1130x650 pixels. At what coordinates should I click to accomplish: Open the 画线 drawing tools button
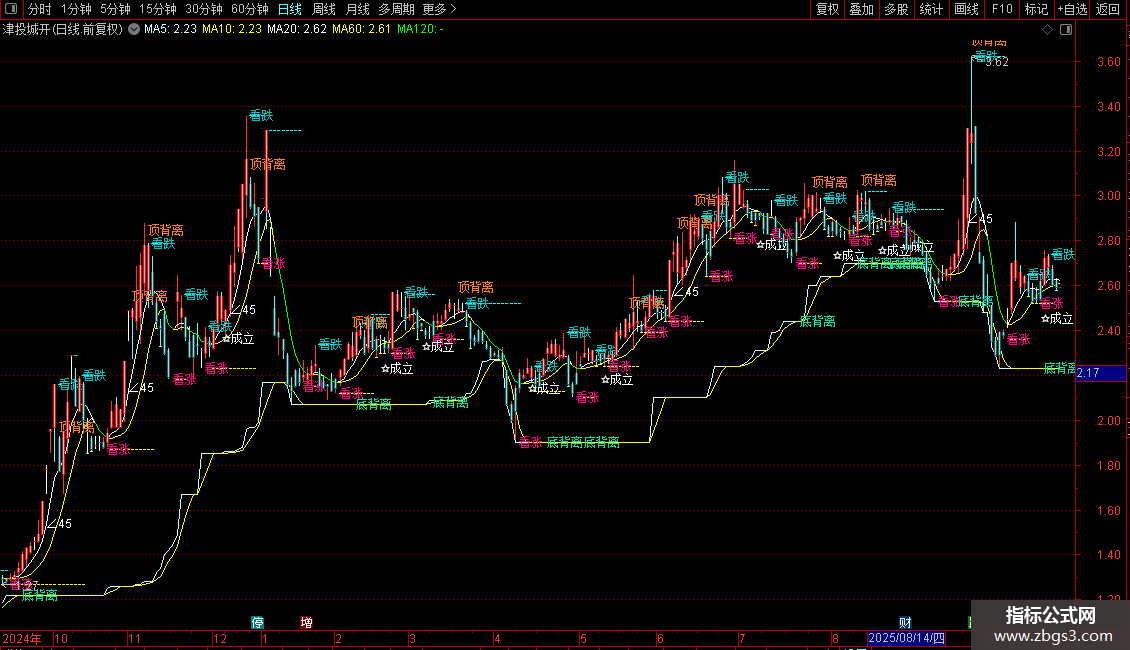[x=966, y=9]
